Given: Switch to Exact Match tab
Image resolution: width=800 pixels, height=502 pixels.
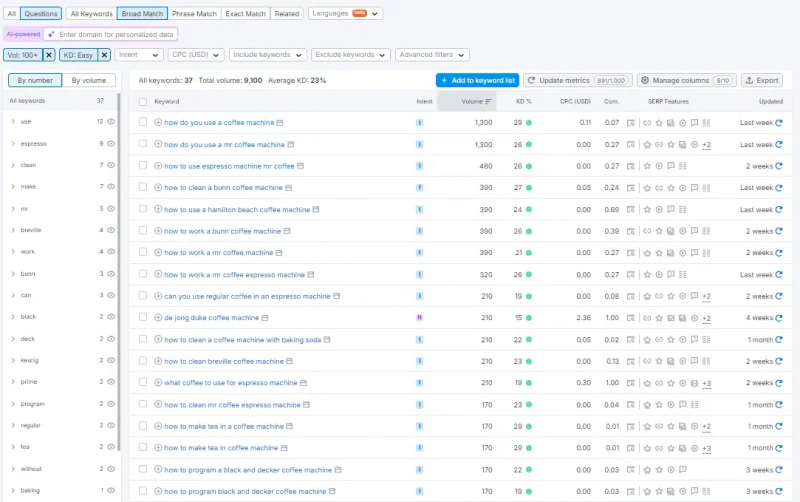Looking at the screenshot, I should [245, 13].
